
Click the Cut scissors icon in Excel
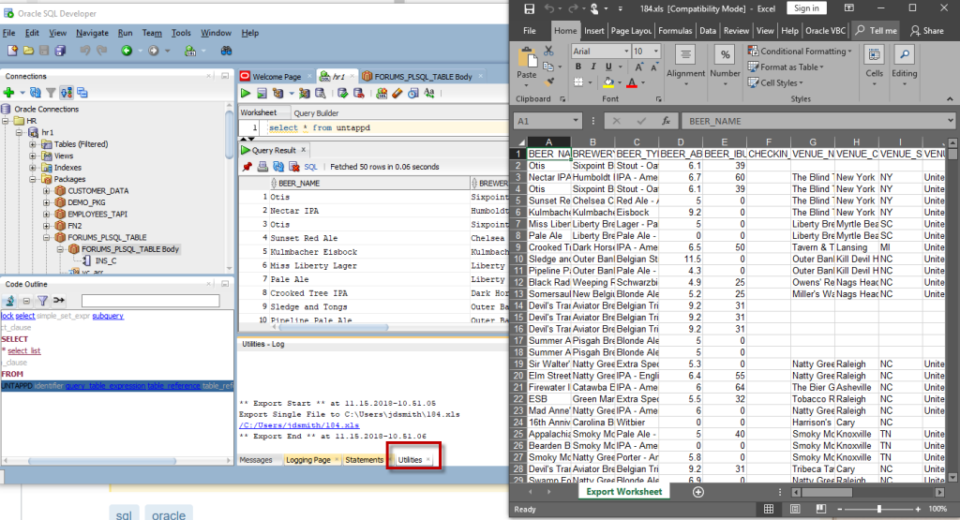pyautogui.click(x=549, y=51)
